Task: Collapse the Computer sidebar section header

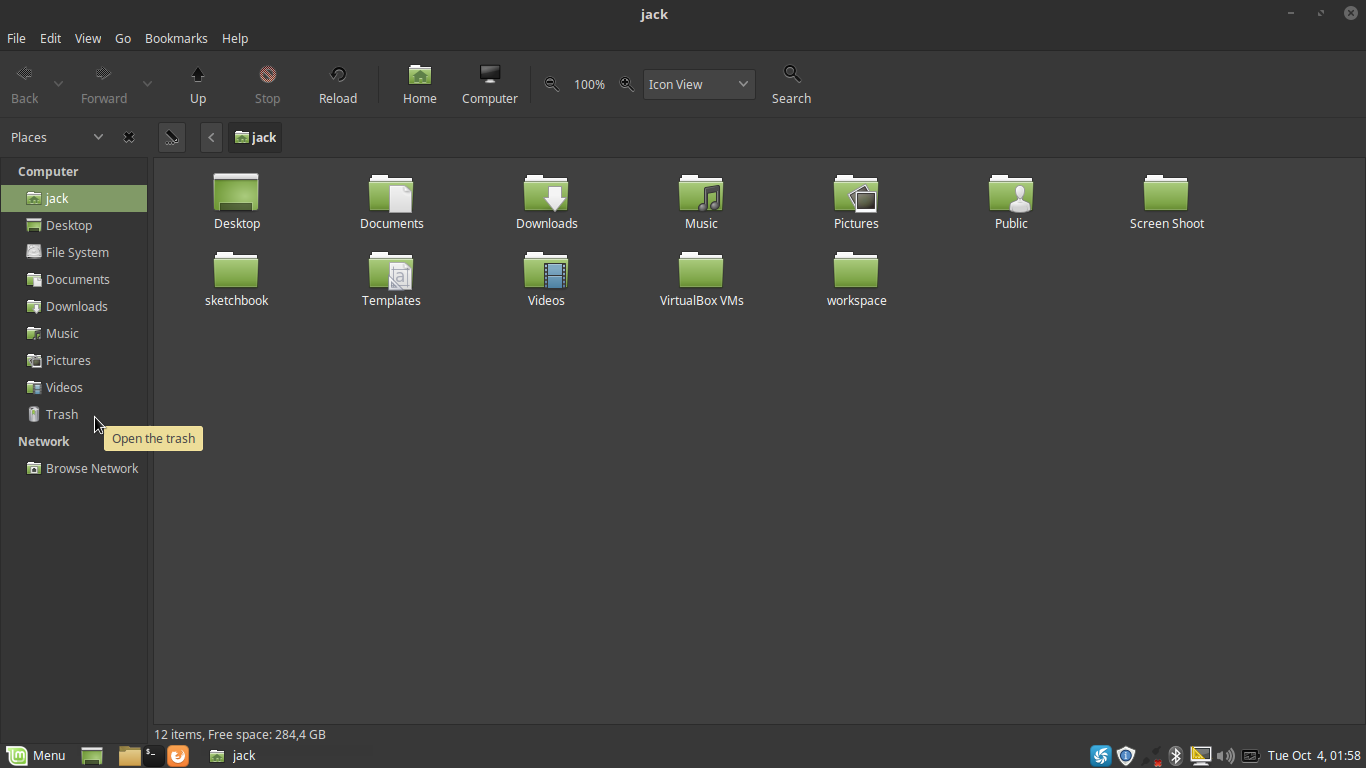Action: point(48,171)
